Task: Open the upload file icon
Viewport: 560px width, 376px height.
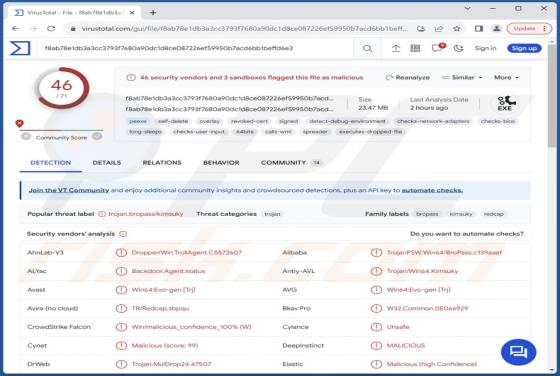Action: tap(396, 48)
